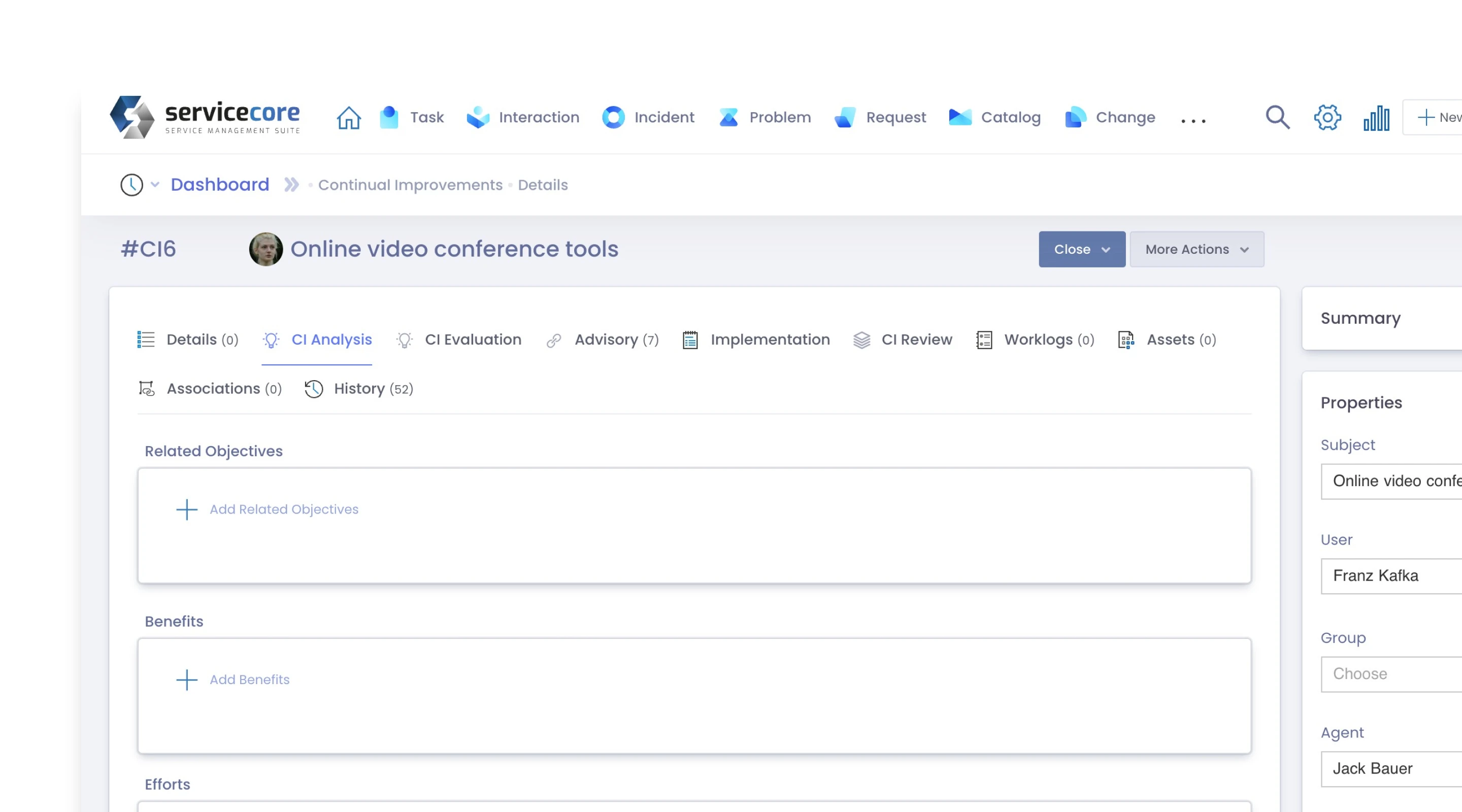Open the Group Choose dropdown
Image resolution: width=1462 pixels, height=812 pixels.
1391,674
